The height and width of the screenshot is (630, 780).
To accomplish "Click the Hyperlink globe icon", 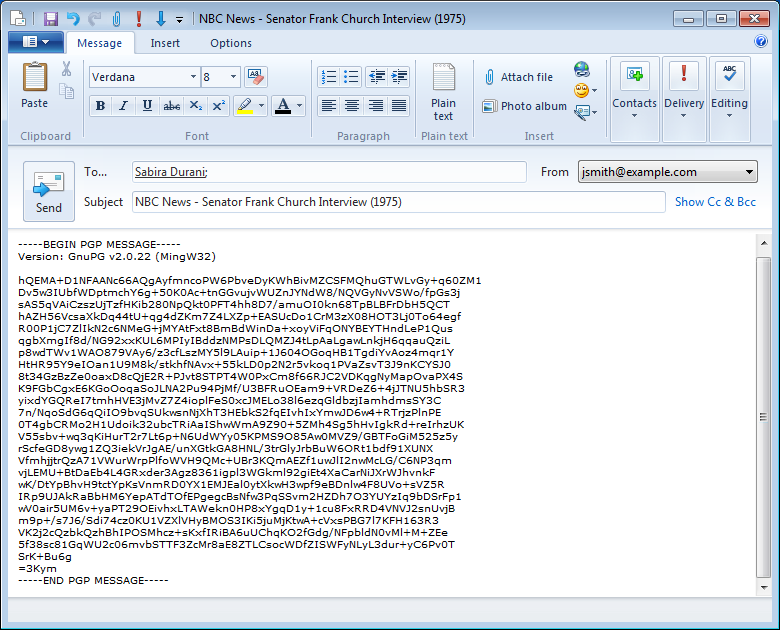I will pyautogui.click(x=582, y=69).
